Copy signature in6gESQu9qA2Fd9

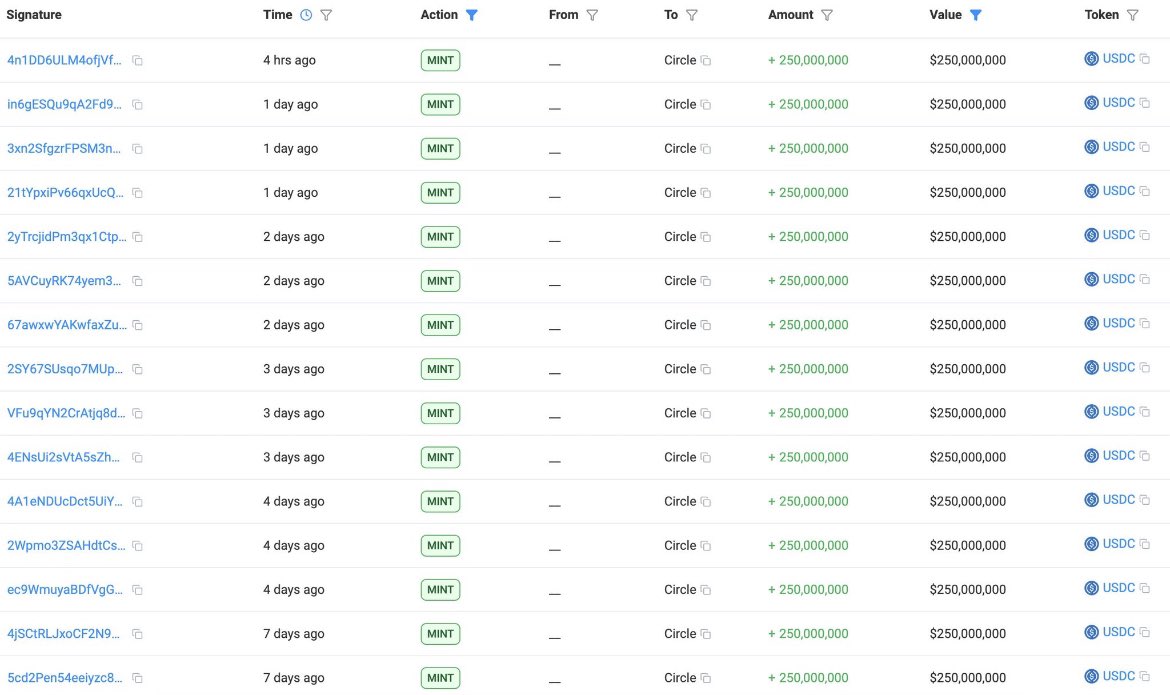(x=138, y=105)
